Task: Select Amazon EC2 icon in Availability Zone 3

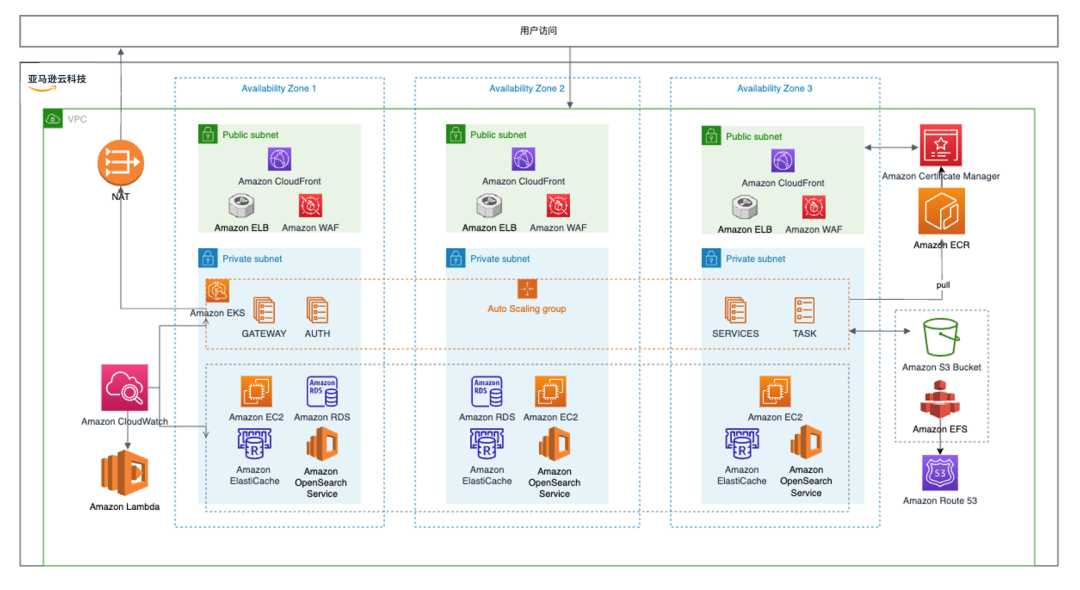Action: coord(775,392)
